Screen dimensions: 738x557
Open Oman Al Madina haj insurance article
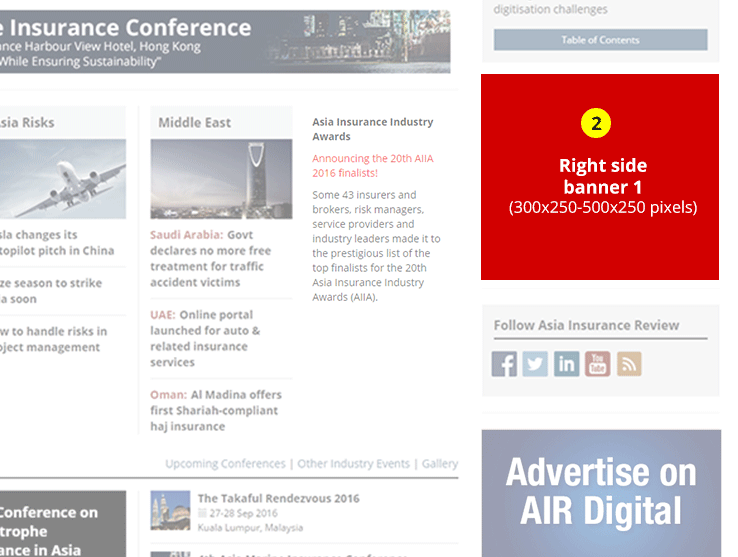(x=216, y=410)
